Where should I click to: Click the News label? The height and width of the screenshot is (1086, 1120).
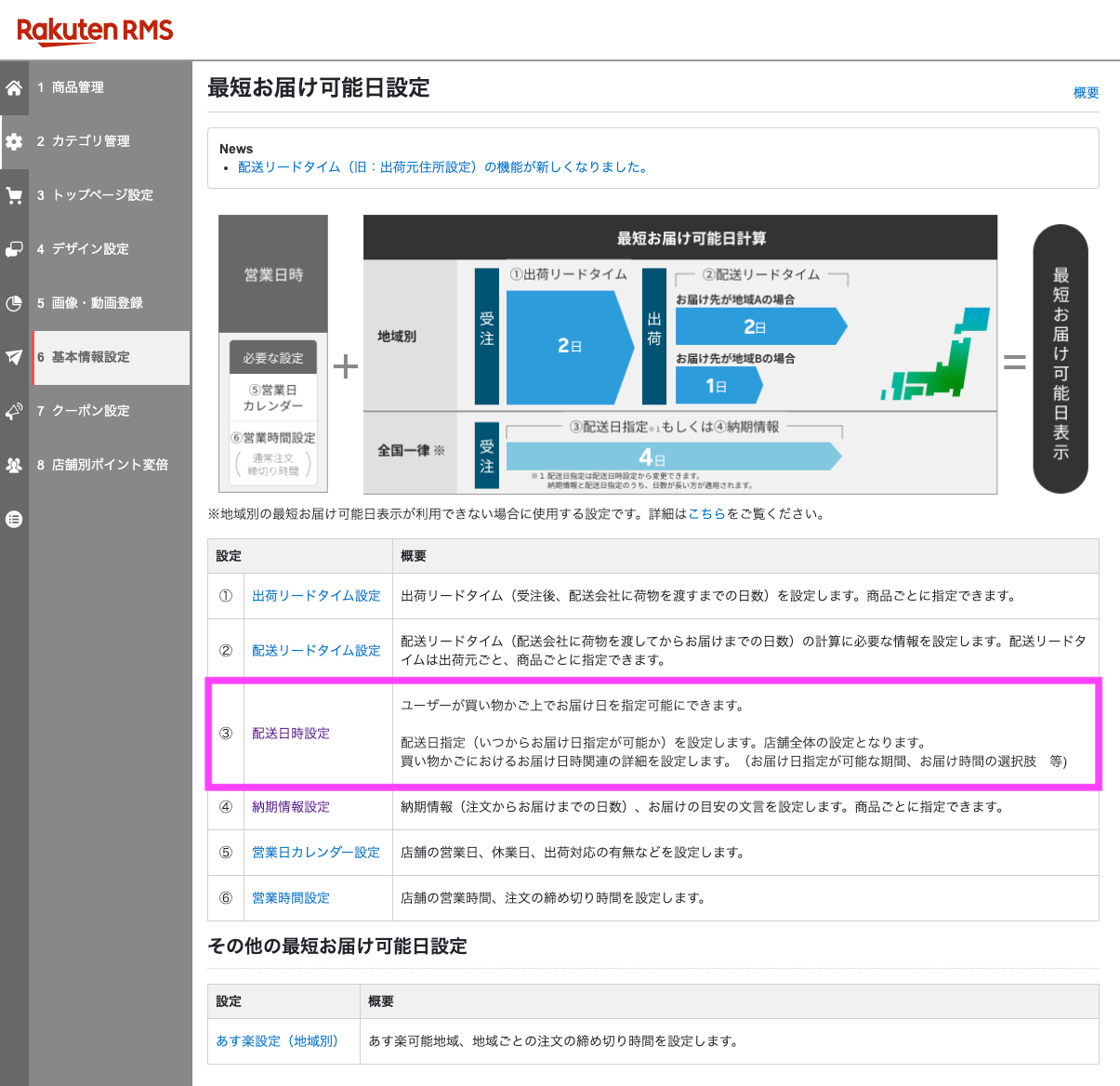[x=236, y=149]
